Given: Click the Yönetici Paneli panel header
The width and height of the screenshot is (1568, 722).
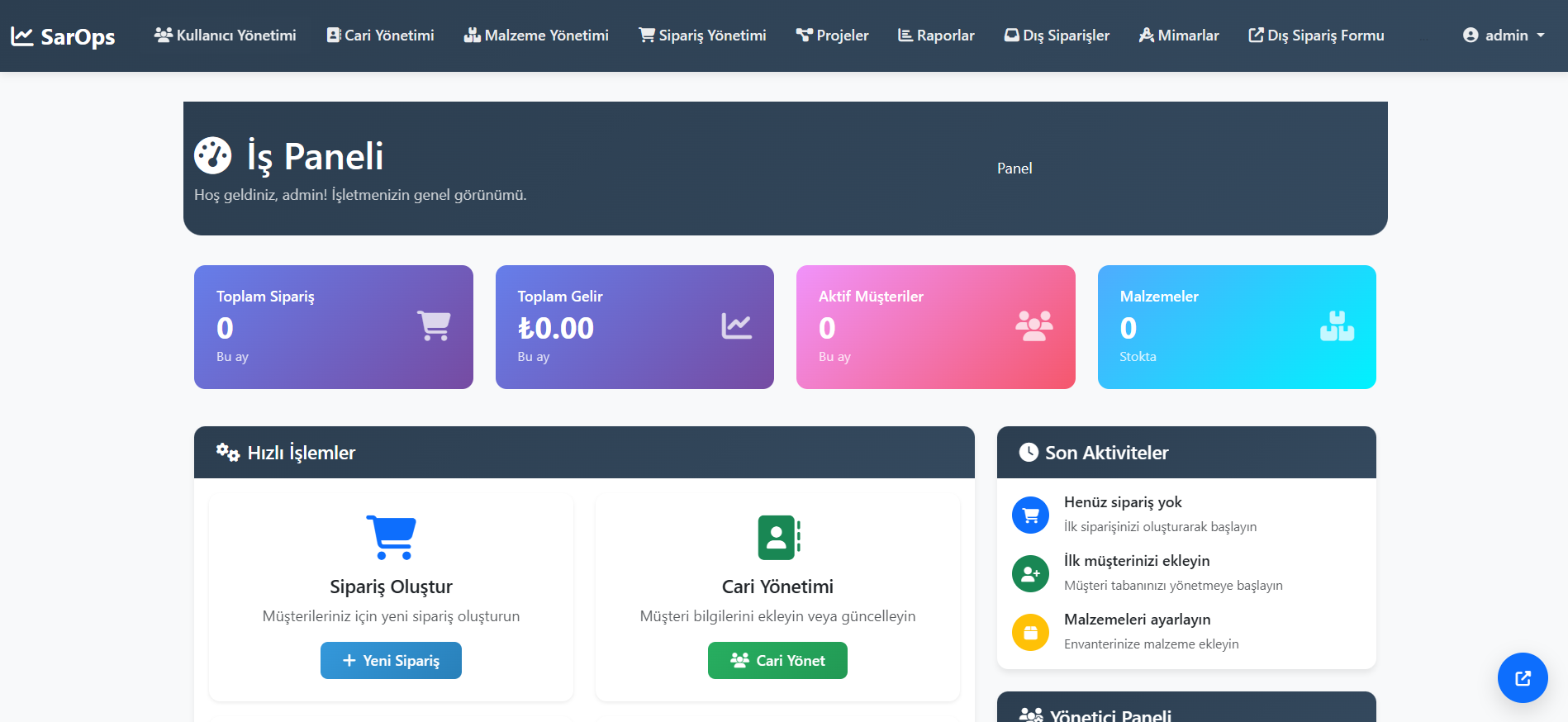Looking at the screenshot, I should click(x=1186, y=707).
